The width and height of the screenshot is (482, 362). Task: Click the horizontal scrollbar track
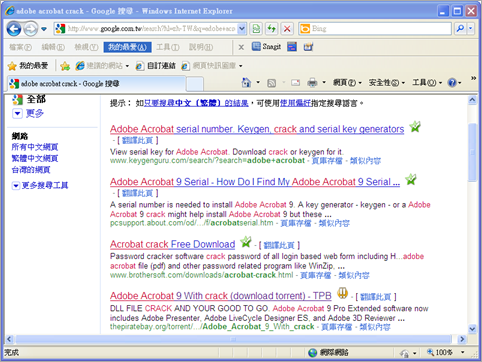233,339
